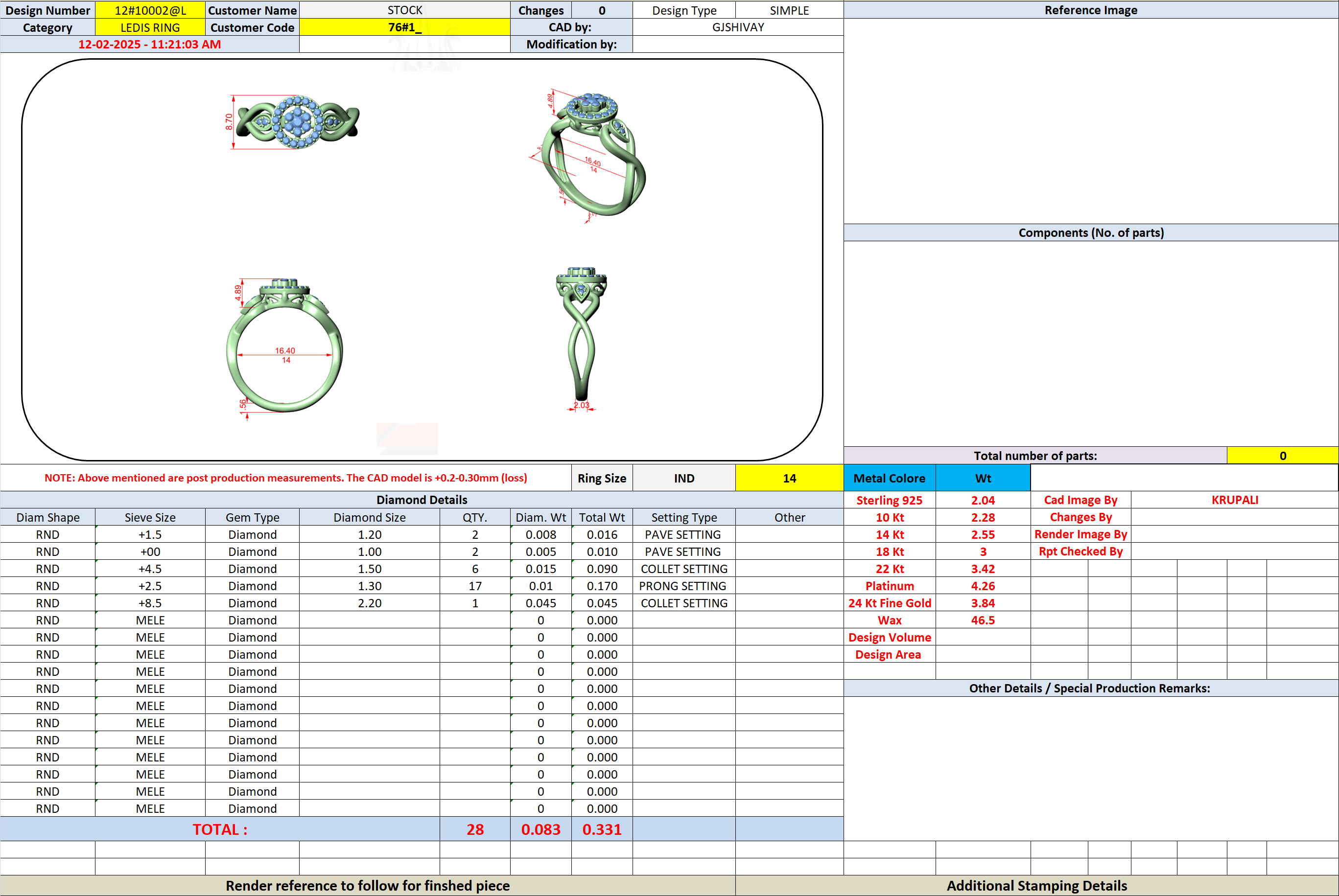The height and width of the screenshot is (896, 1339).
Task: Click the category value LEDIS RING
Action: [x=150, y=27]
